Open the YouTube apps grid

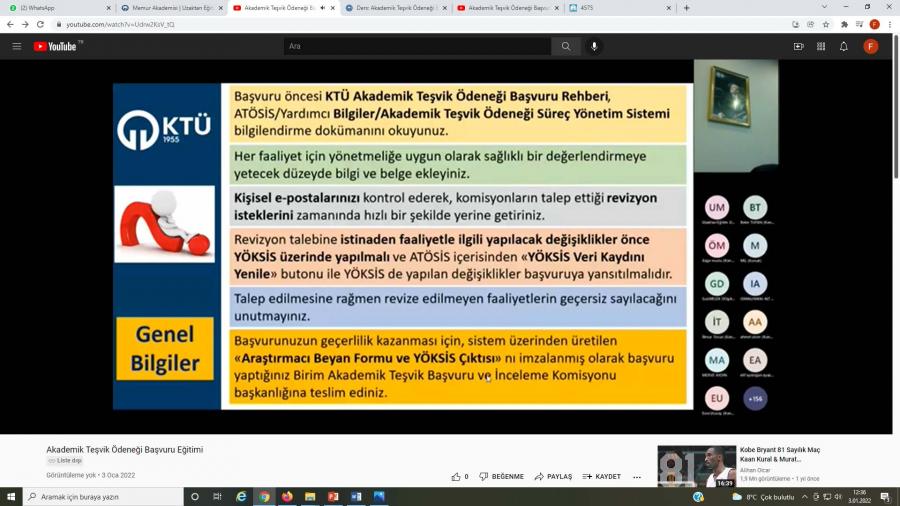coord(821,46)
